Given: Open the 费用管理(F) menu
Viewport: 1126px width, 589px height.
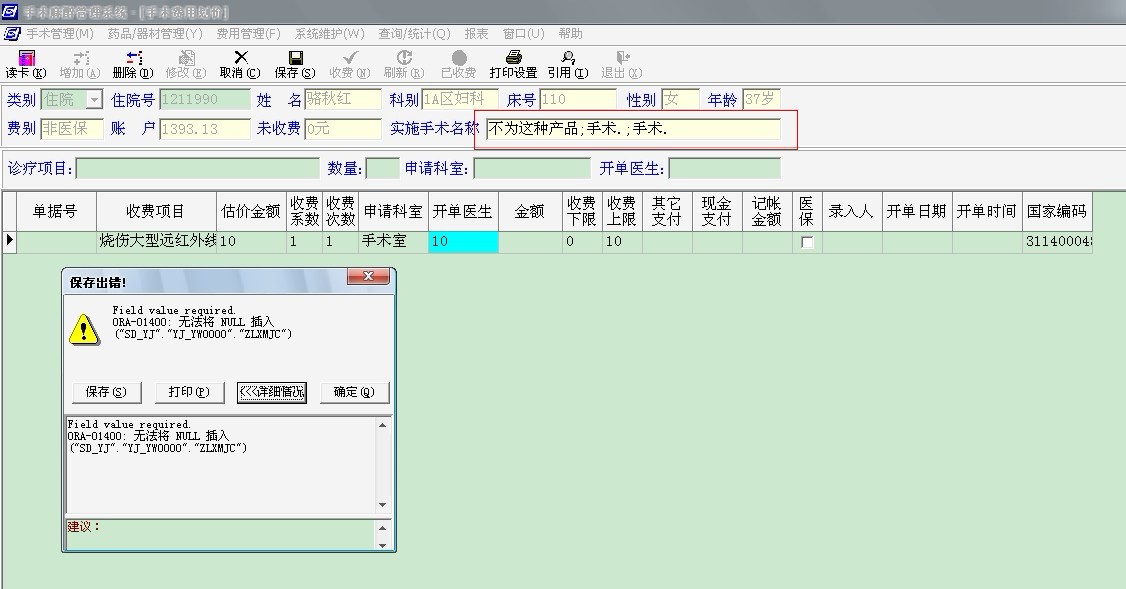Looking at the screenshot, I should click(x=248, y=34).
